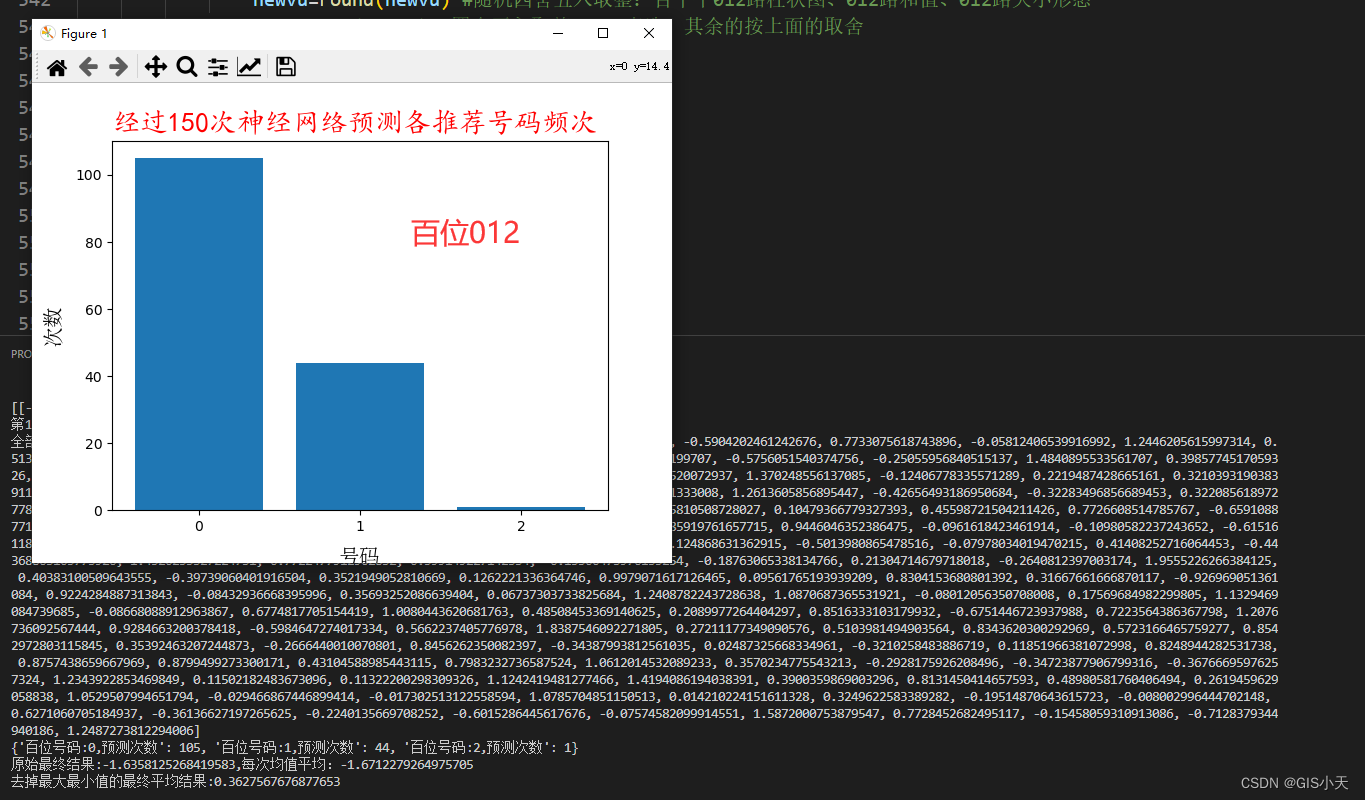The width and height of the screenshot is (1365, 800).
Task: Click the tiny bar for number 2
Action: pyautogui.click(x=521, y=508)
